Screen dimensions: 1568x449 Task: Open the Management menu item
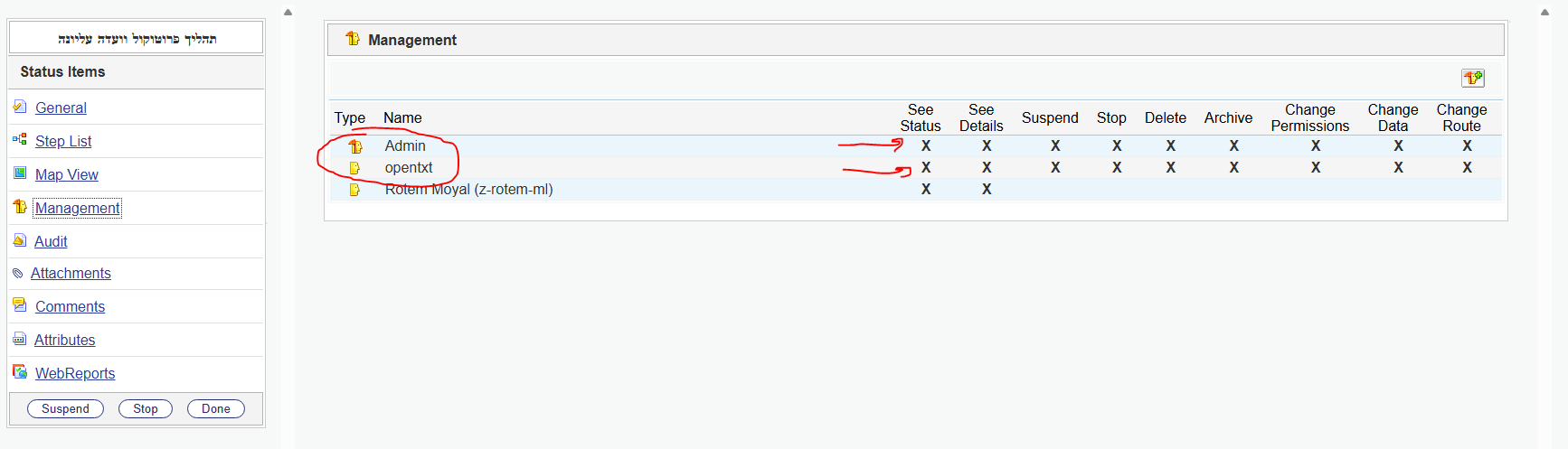pos(77,208)
